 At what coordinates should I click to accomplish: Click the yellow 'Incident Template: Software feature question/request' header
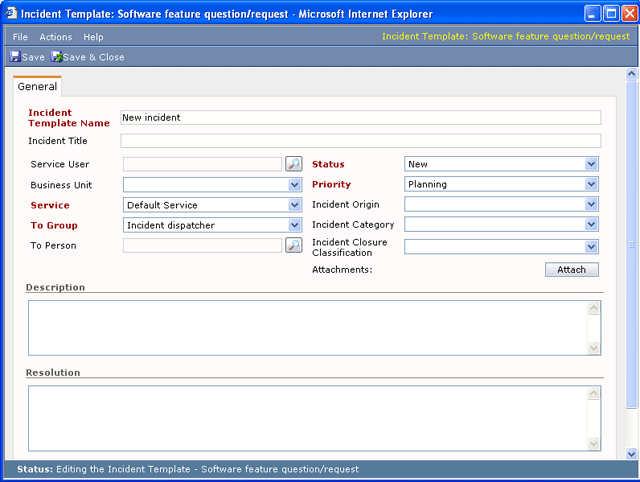point(506,36)
